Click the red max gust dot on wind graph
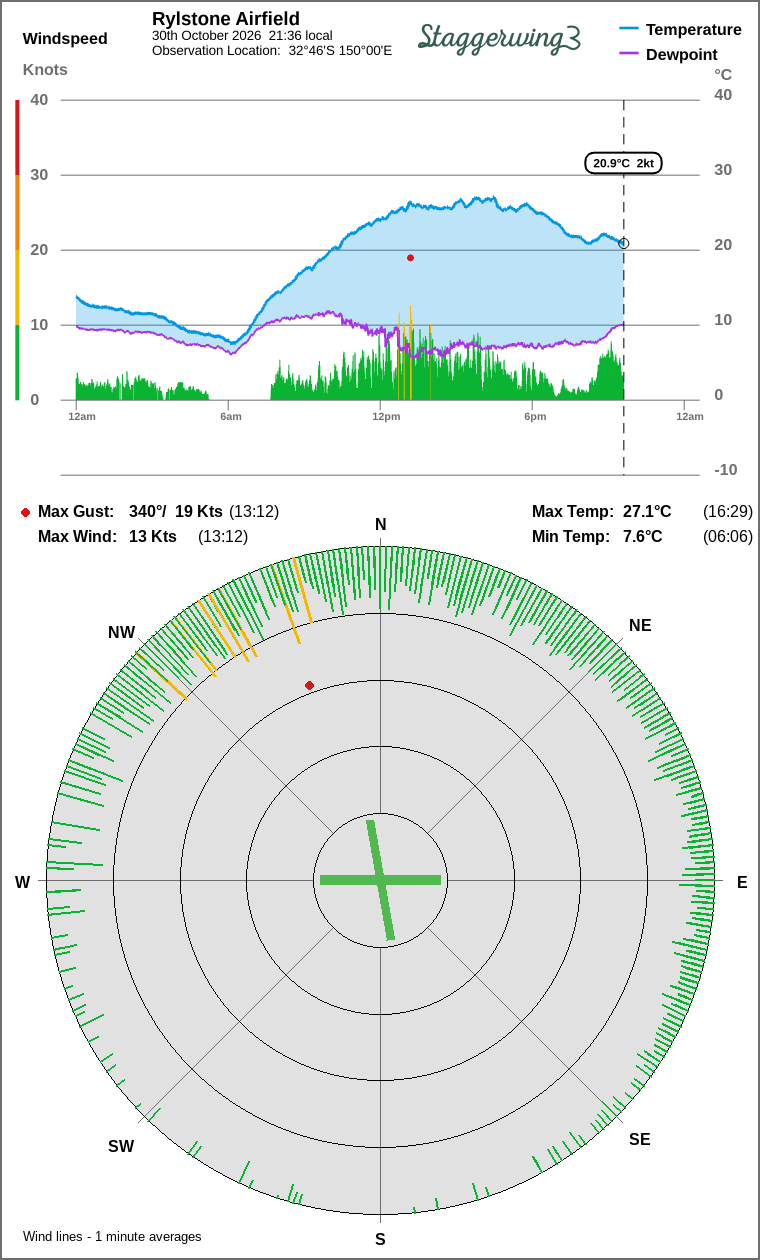760x1260 pixels. (410, 258)
